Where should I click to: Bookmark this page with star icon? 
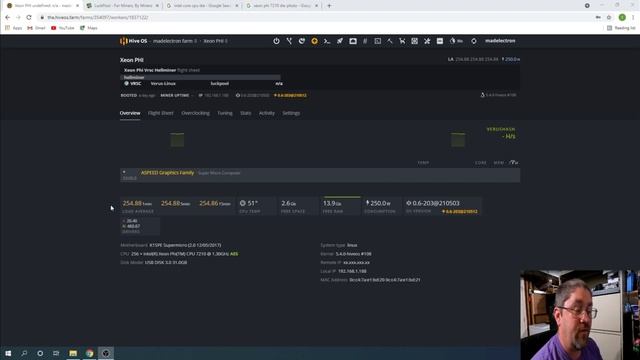(x=609, y=18)
